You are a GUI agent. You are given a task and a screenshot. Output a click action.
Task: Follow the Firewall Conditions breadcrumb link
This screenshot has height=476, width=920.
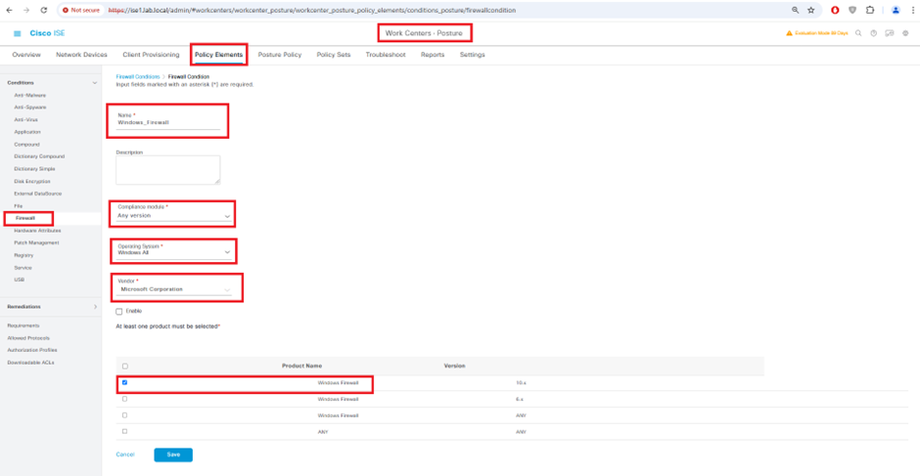(138, 76)
